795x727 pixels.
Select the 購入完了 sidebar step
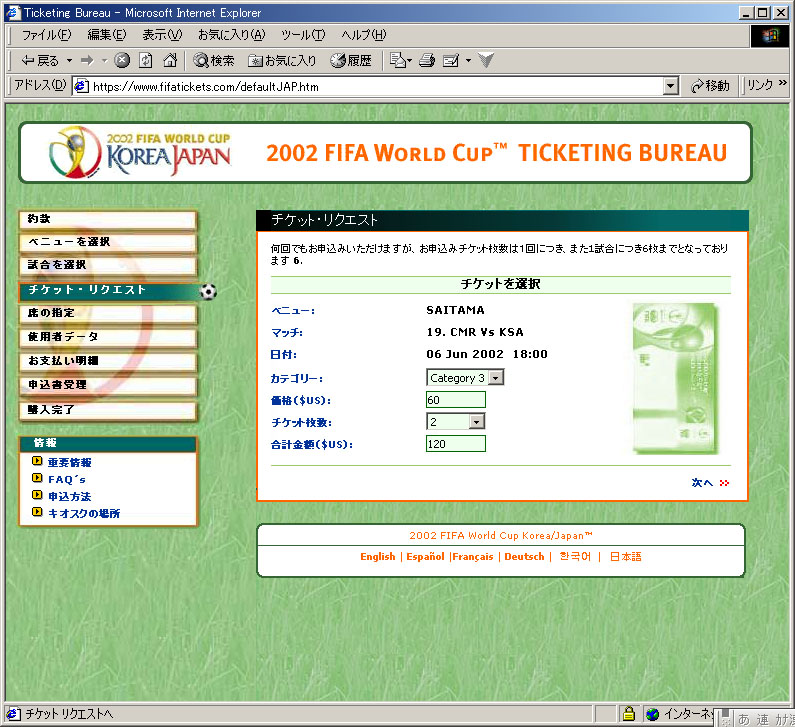pos(107,410)
